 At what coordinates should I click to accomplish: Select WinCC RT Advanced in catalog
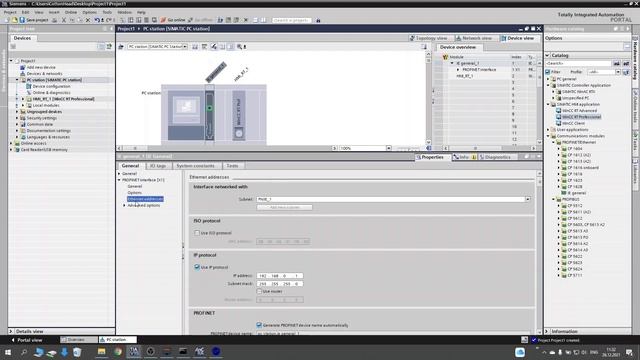coord(579,111)
